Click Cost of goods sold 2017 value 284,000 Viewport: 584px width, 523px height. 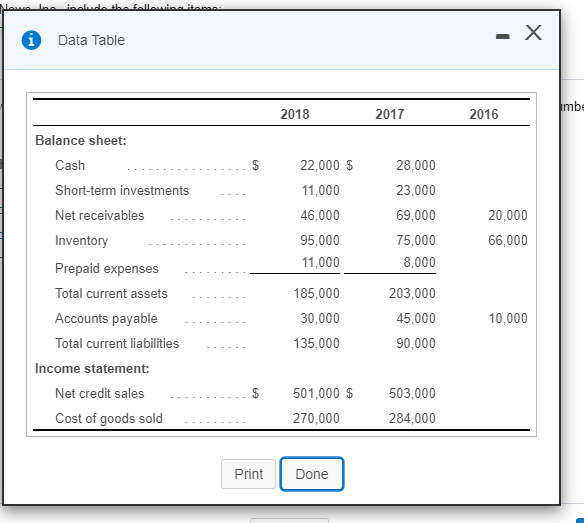coord(412,418)
